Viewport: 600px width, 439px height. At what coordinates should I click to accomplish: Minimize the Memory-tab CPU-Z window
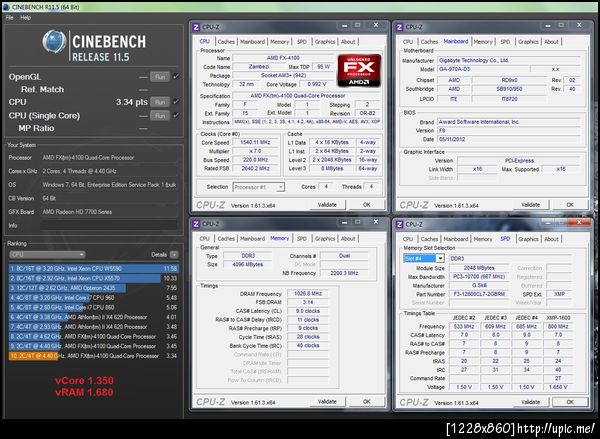point(345,222)
